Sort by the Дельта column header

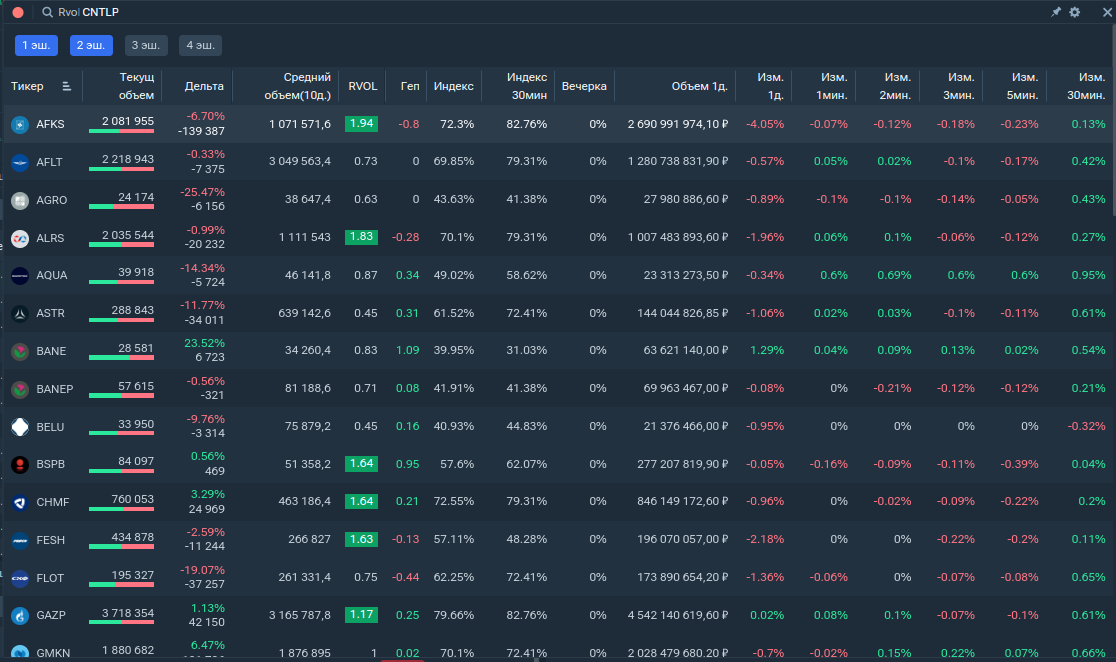(204, 86)
